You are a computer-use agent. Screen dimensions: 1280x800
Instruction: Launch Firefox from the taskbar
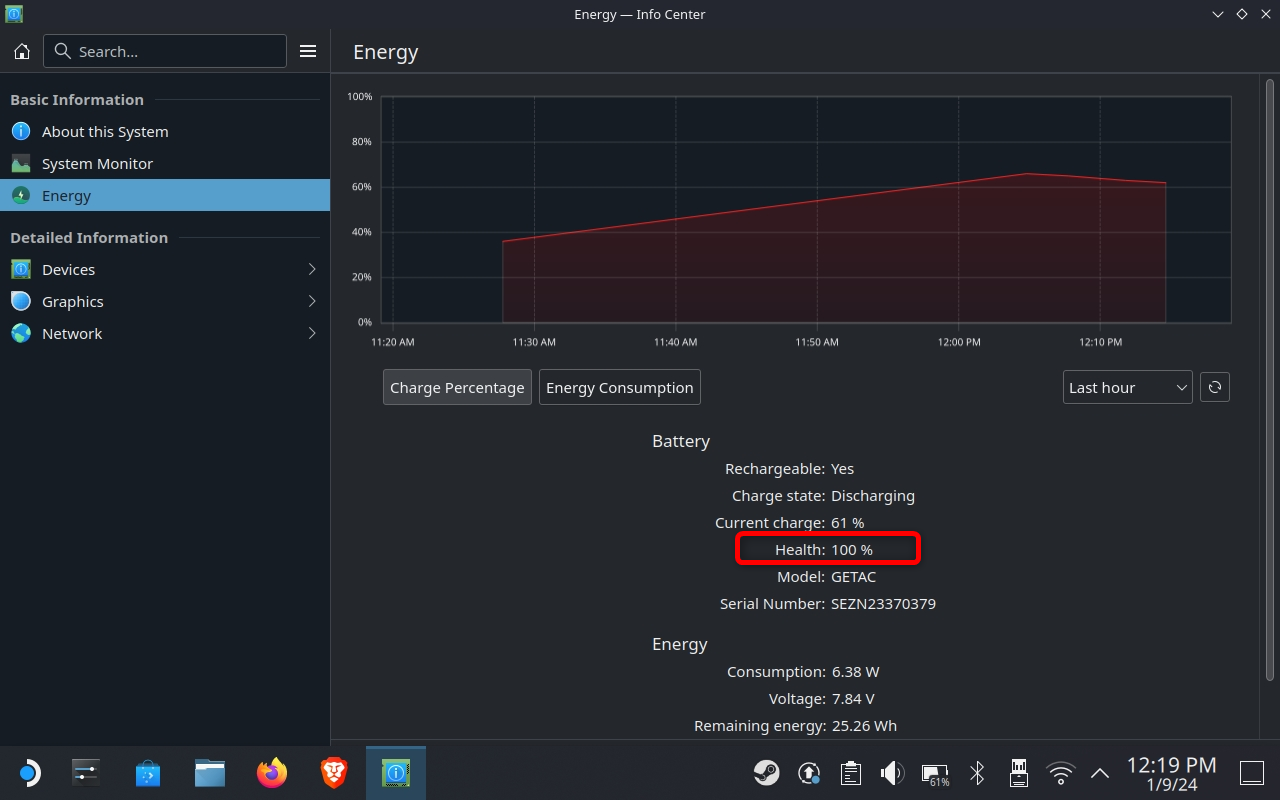271,772
